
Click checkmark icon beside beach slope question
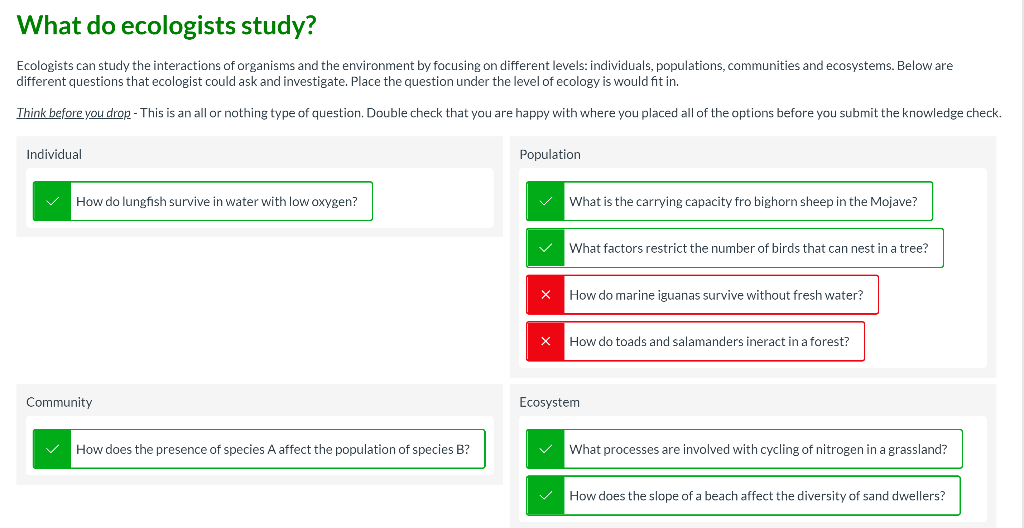click(x=546, y=495)
